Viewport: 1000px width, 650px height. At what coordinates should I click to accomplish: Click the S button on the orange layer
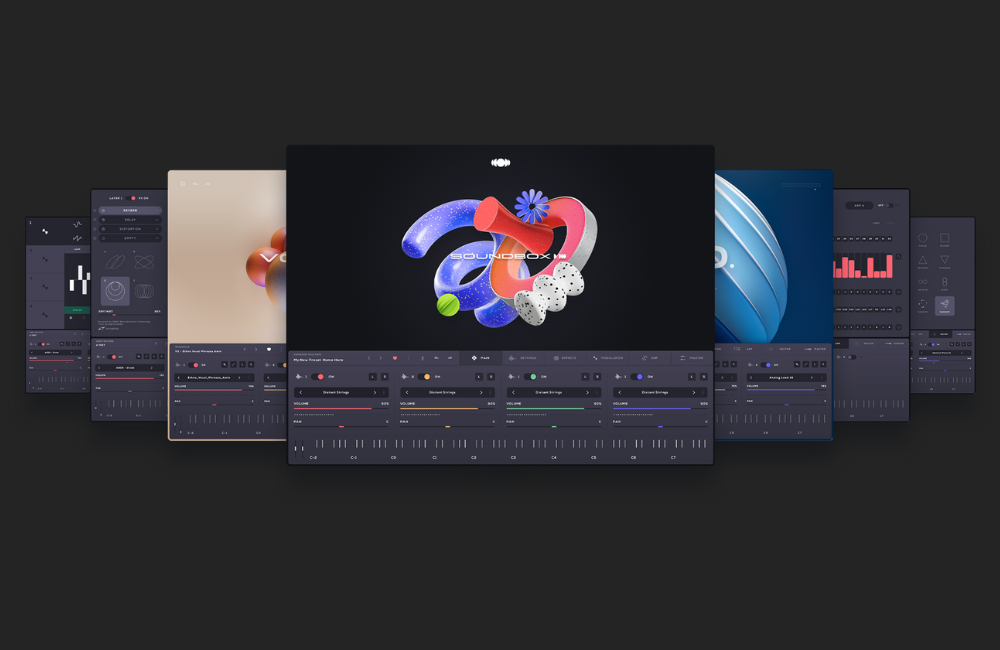click(491, 377)
